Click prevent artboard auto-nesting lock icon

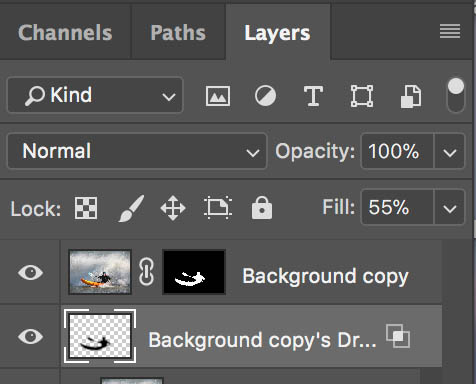tap(218, 208)
